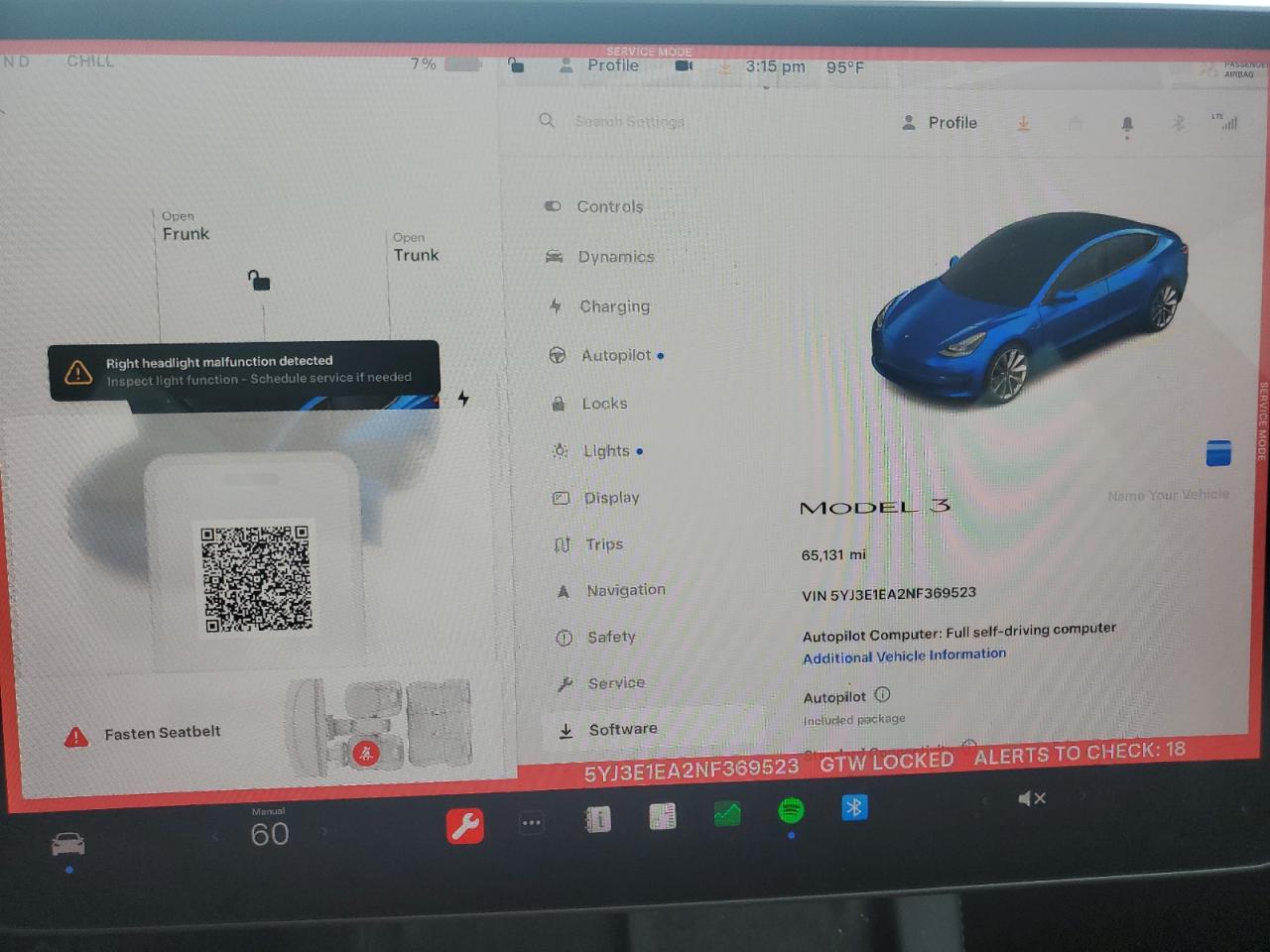
Task: Focus the Search Settings field
Action: 630,121
